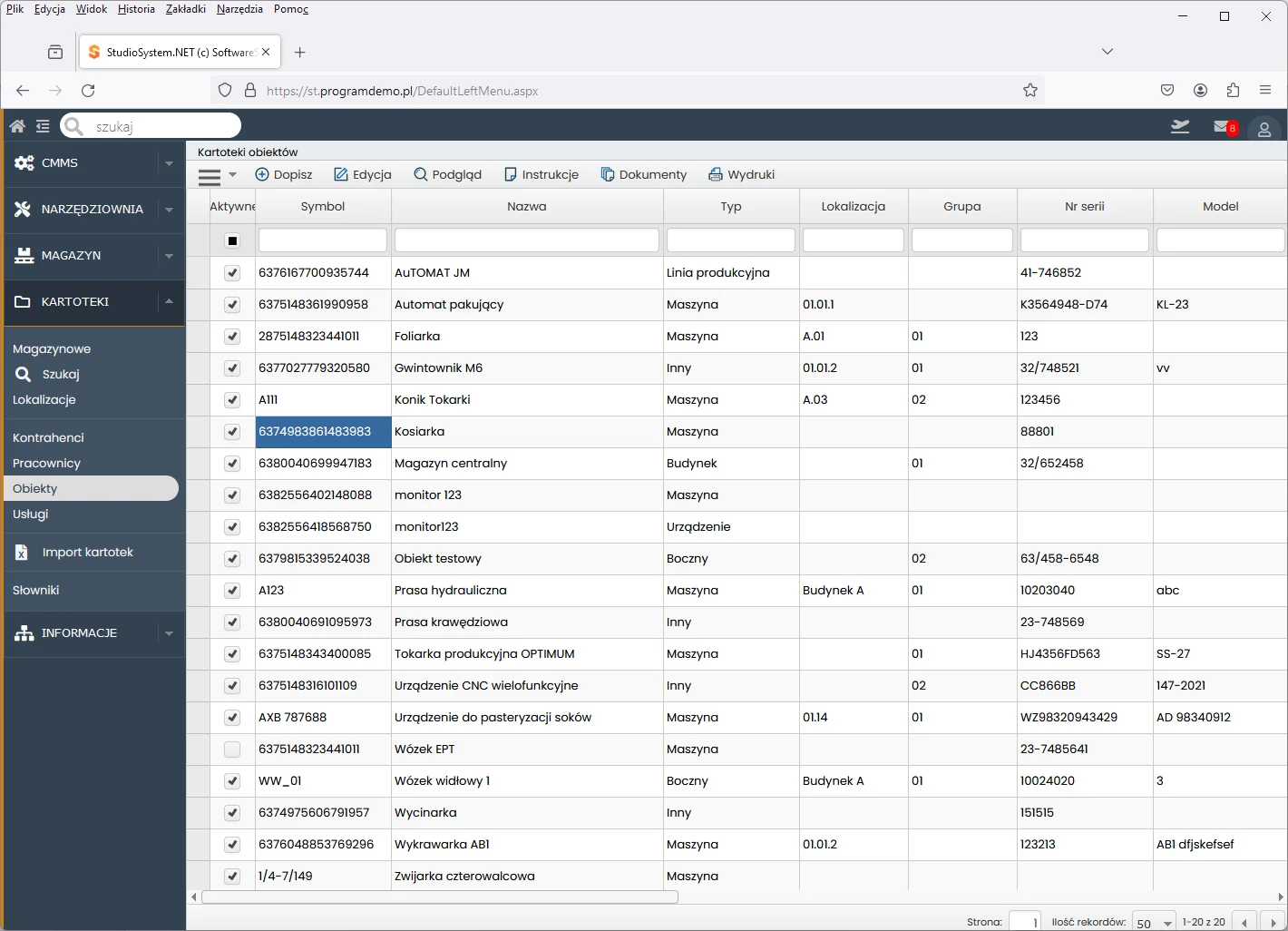Click the Edycja toolbar button
This screenshot has height=931, width=1288.
point(363,174)
